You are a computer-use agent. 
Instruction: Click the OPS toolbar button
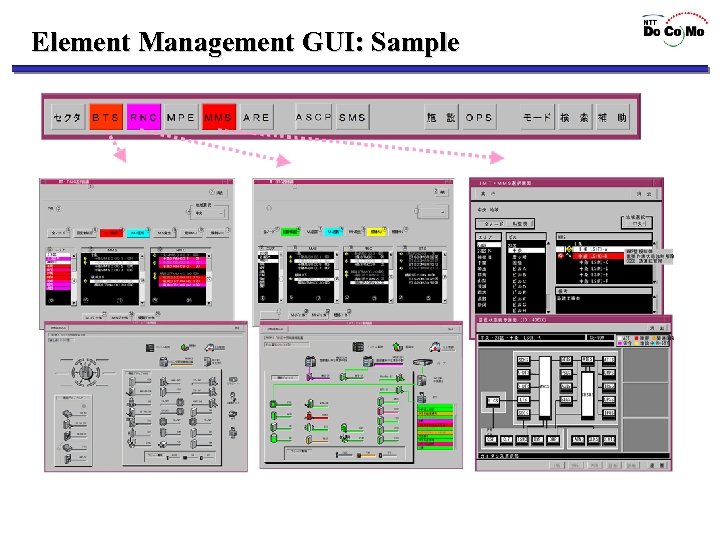click(x=479, y=118)
